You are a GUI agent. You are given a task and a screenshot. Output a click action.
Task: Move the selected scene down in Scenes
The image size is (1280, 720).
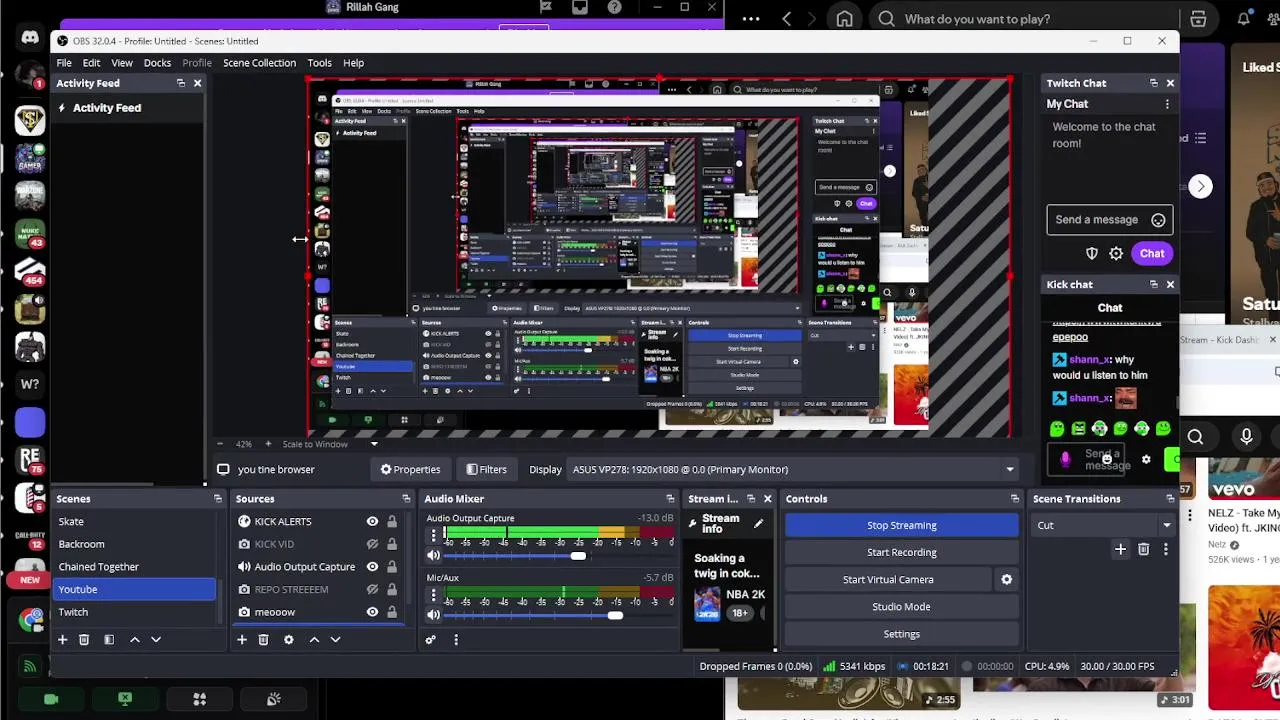pyautogui.click(x=156, y=640)
